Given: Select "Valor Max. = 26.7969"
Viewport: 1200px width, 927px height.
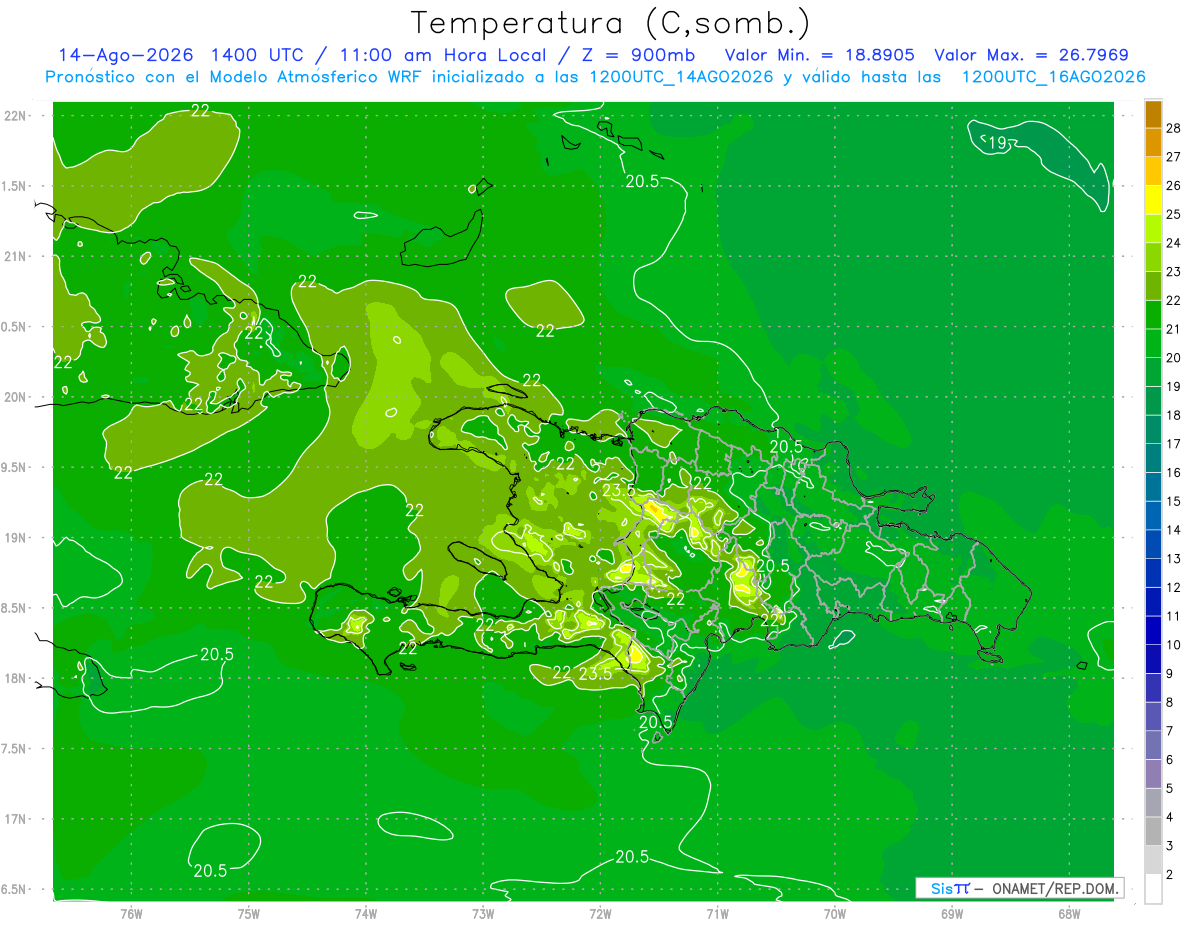Looking at the screenshot, I should click(1032, 55).
